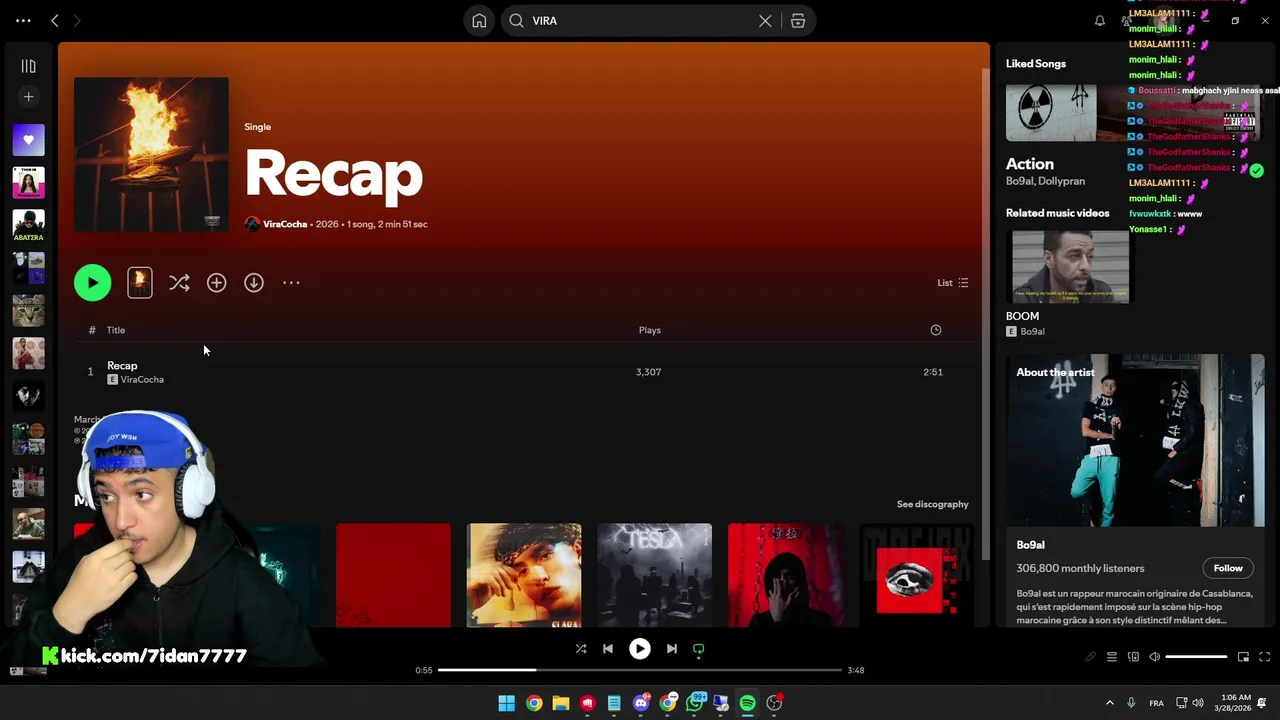Open the queue panel

pos(1112,657)
